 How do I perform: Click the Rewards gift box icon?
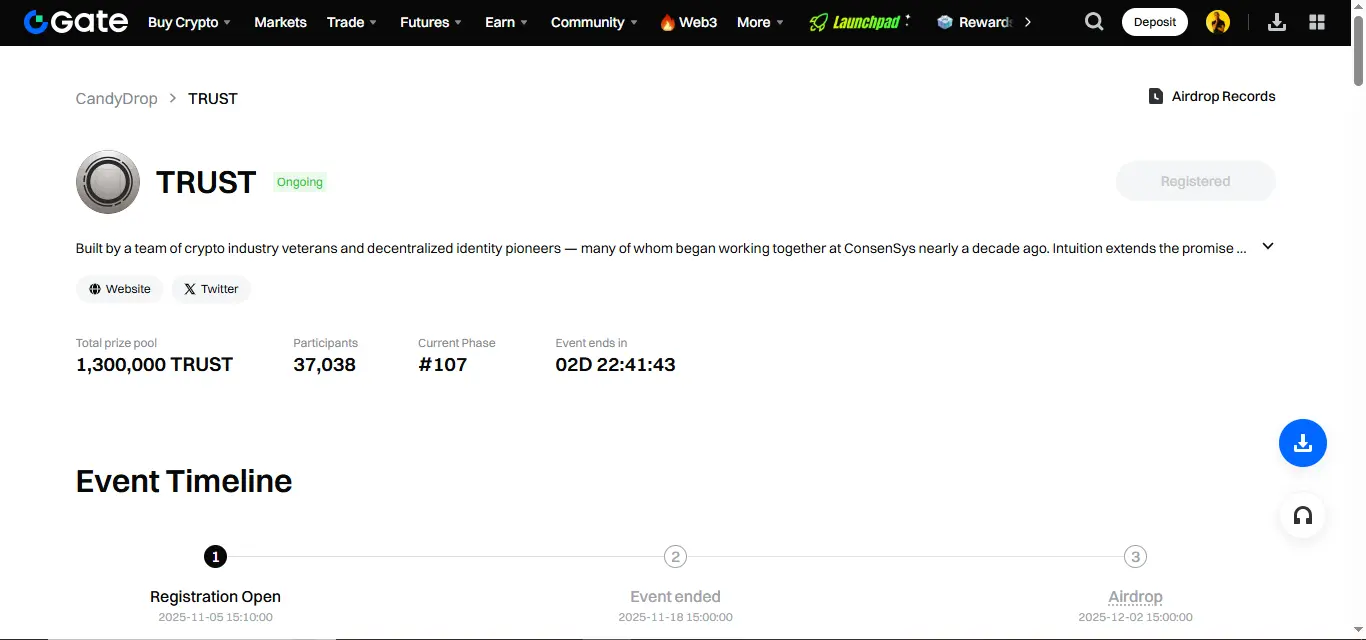pyautogui.click(x=945, y=22)
